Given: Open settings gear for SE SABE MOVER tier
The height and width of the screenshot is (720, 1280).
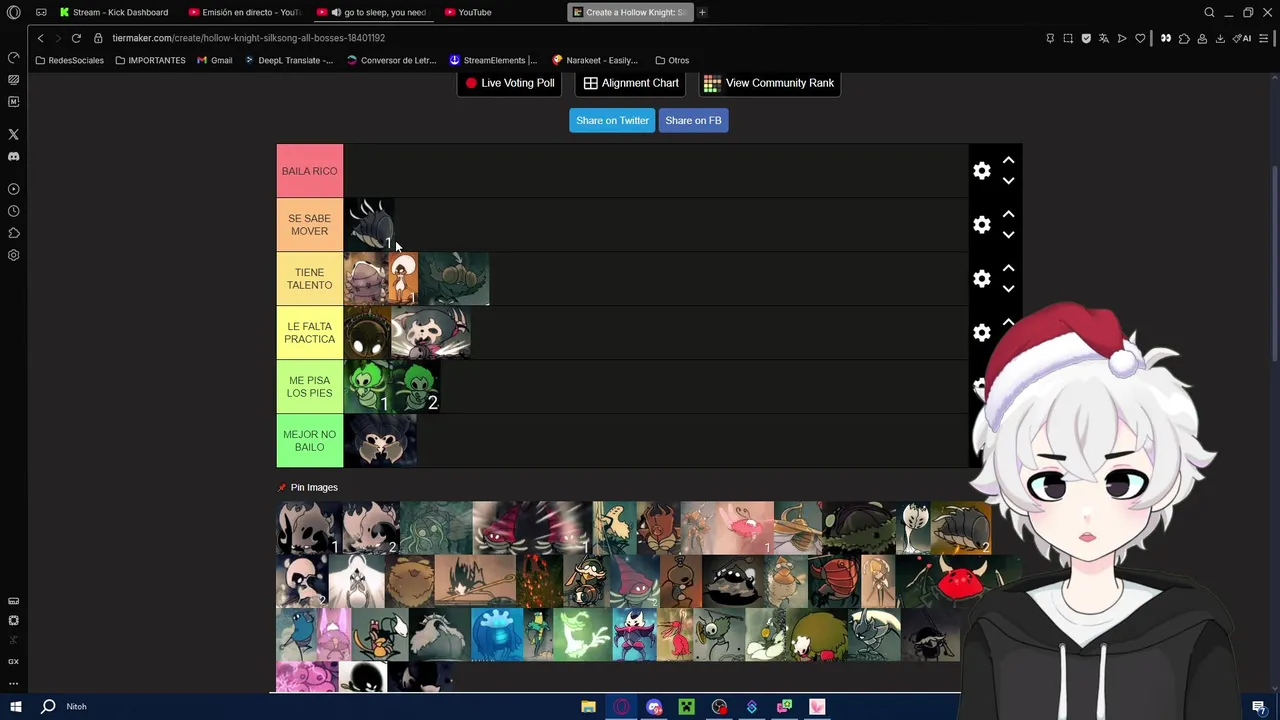Looking at the screenshot, I should [x=982, y=225].
